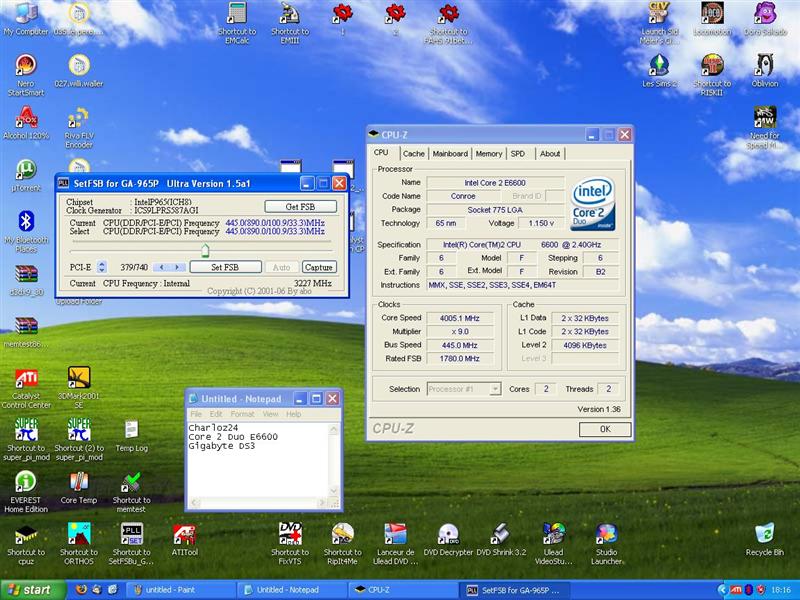Screen dimensions: 800x600
Task: Open My Bluetooth Places icon
Action: click(26, 231)
